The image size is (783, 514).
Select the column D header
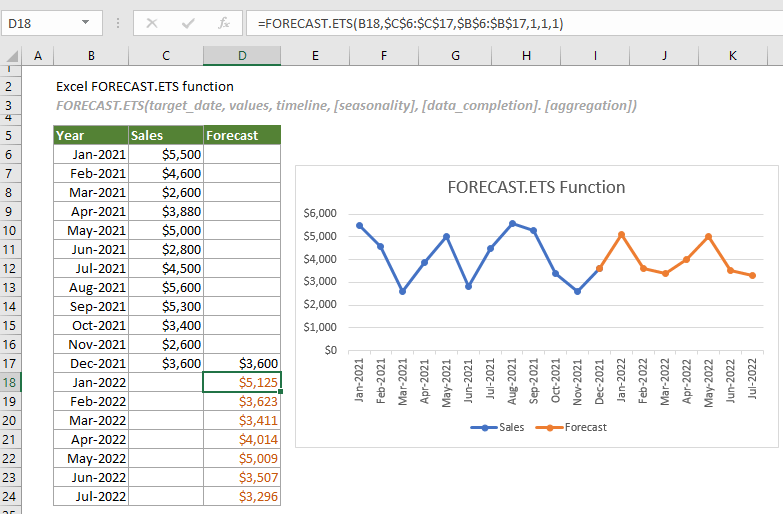tap(242, 56)
